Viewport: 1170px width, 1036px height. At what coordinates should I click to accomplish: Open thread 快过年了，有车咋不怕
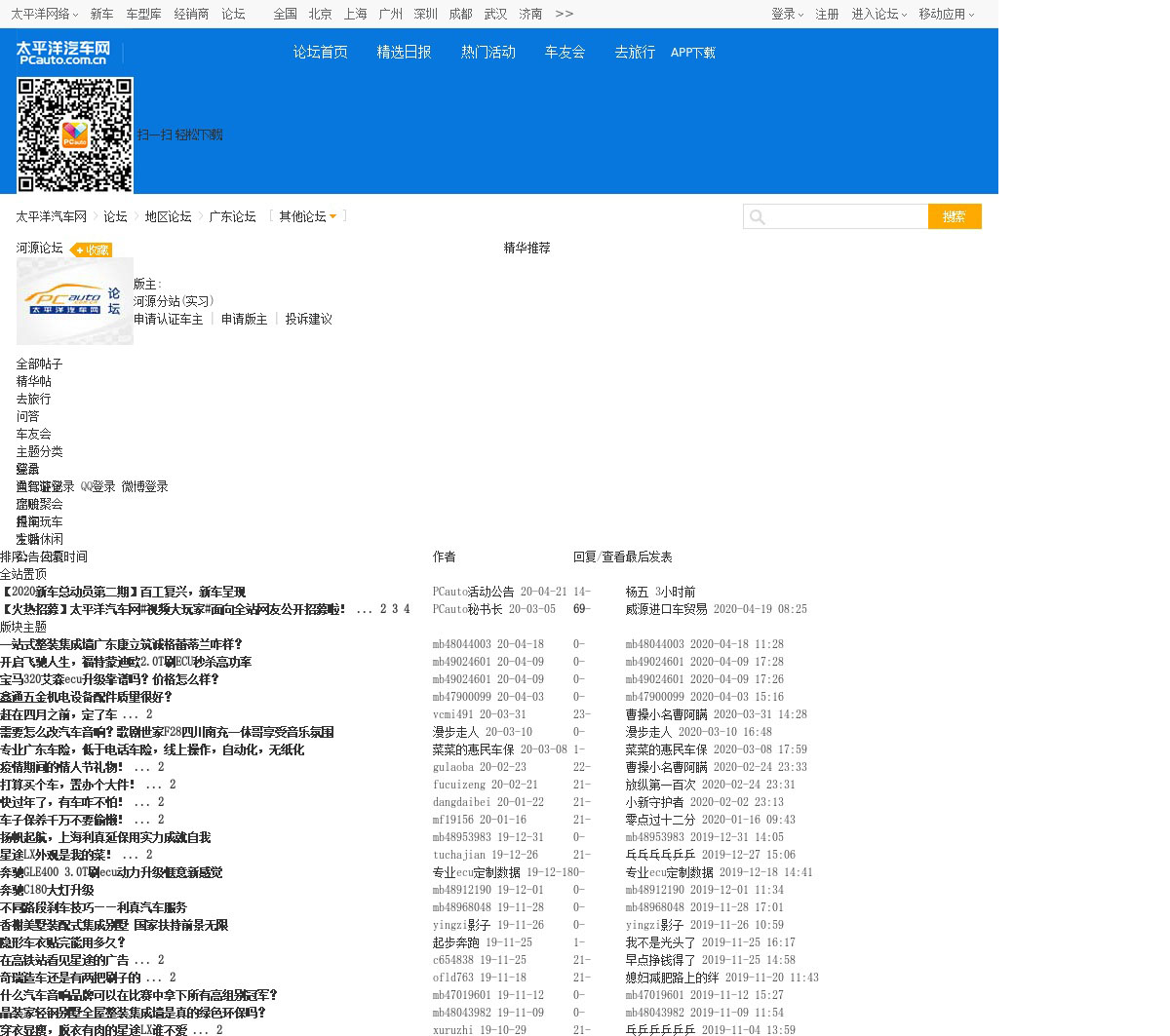62,802
